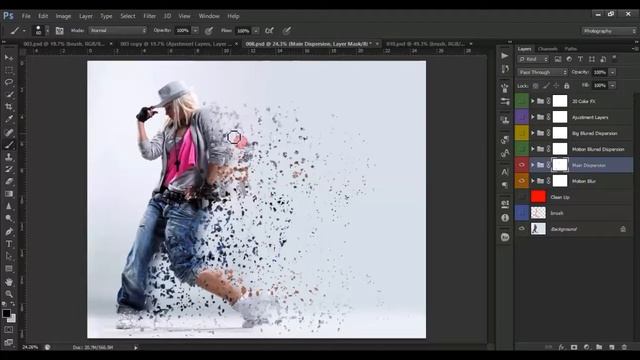The width and height of the screenshot is (640, 360).
Task: Click the foreground color swatch
Action: point(6,313)
